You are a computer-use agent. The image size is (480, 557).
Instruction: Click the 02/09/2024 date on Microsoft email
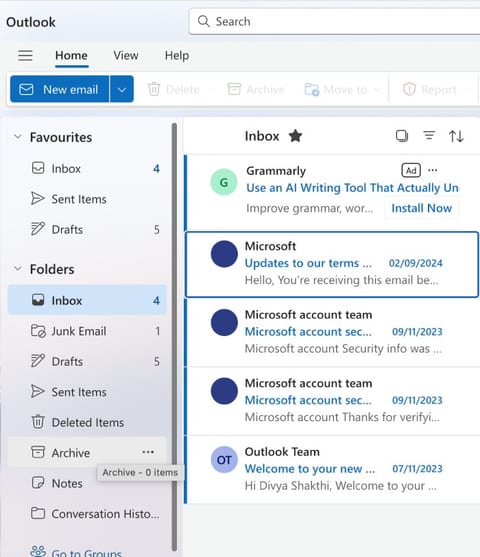tap(415, 263)
